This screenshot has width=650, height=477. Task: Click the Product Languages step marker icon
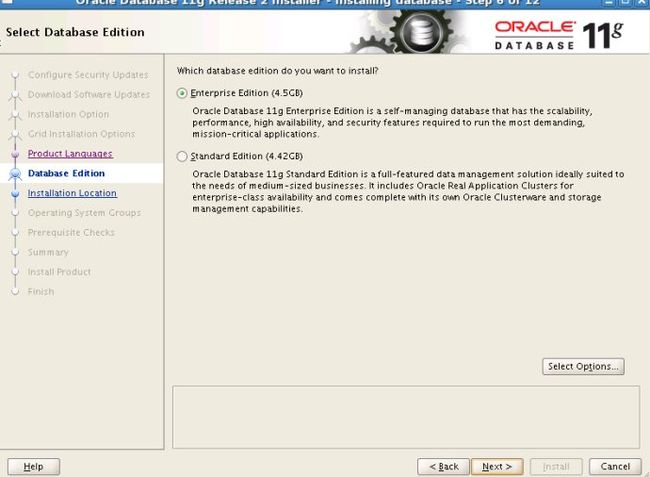pos(15,154)
